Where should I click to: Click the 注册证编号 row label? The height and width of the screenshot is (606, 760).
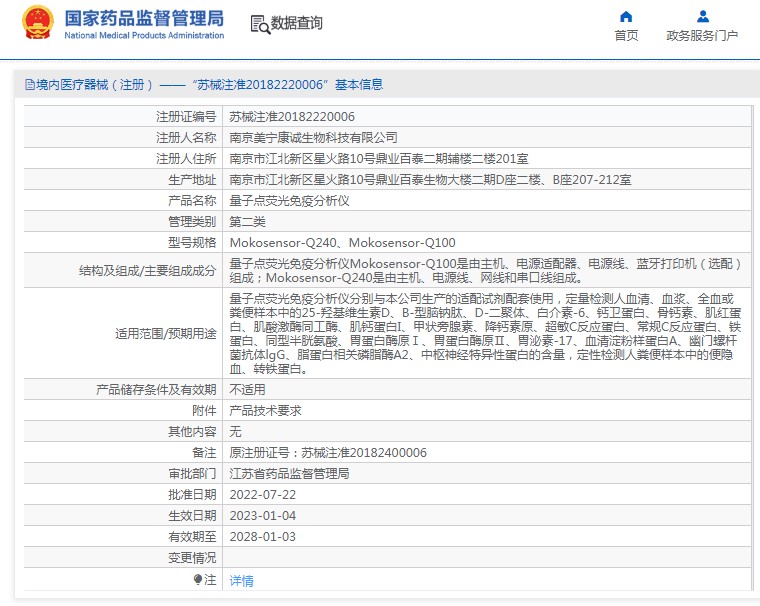186,117
